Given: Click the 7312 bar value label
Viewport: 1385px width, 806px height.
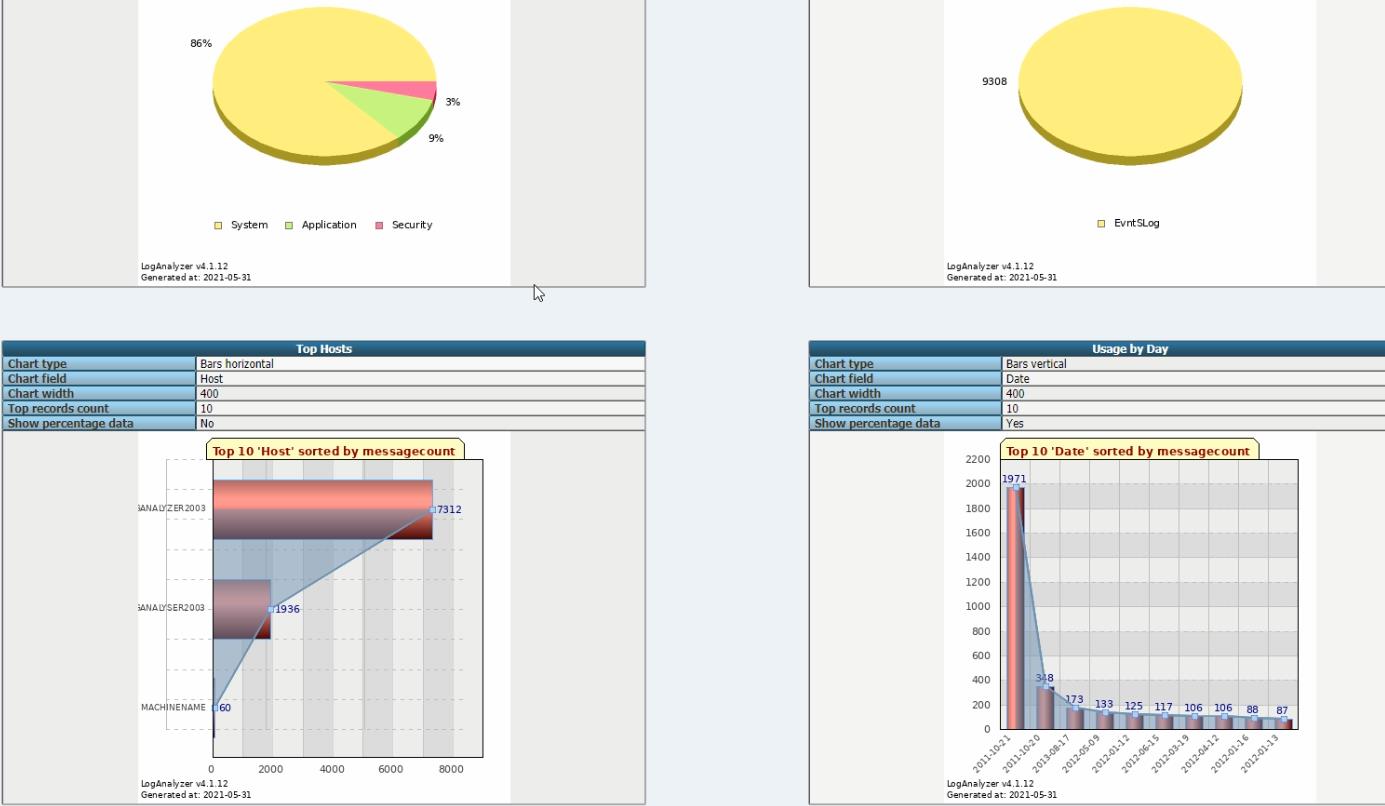Looking at the screenshot, I should [449, 510].
